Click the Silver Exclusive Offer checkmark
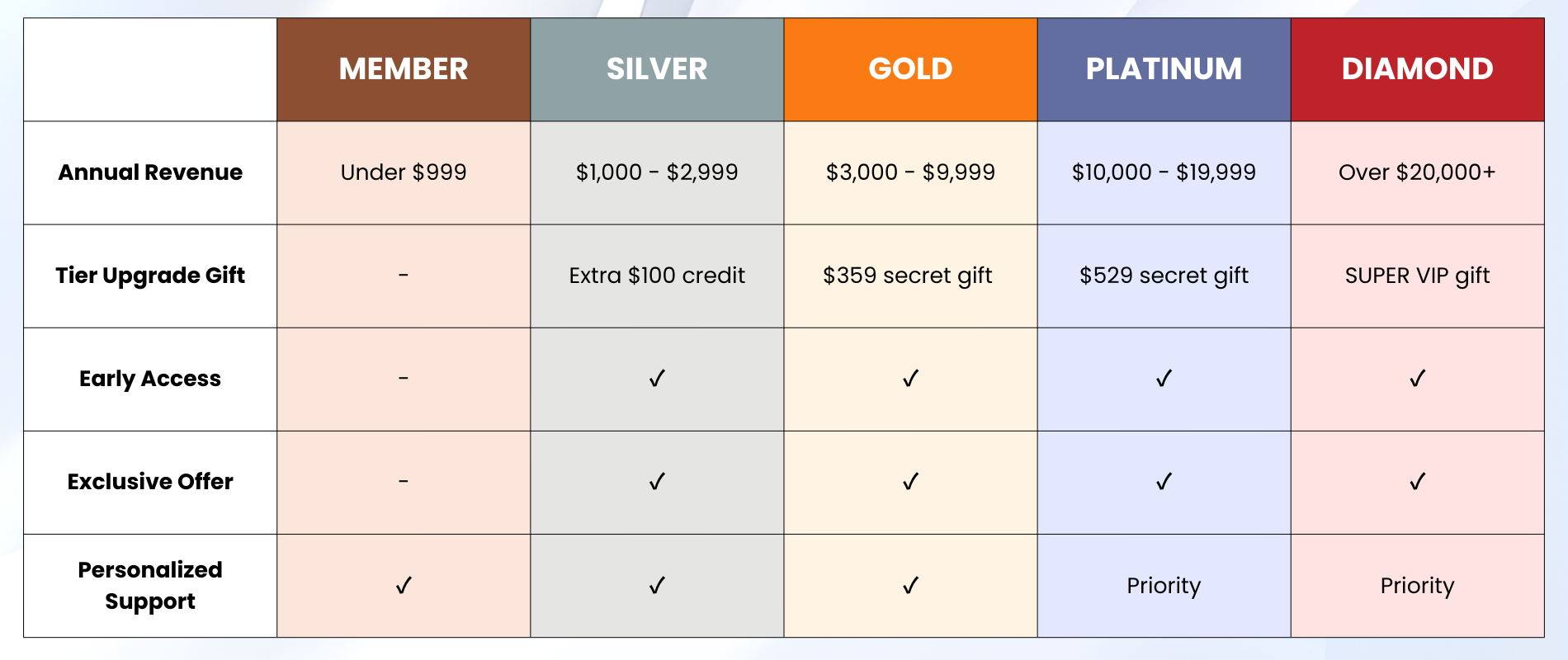 point(657,482)
